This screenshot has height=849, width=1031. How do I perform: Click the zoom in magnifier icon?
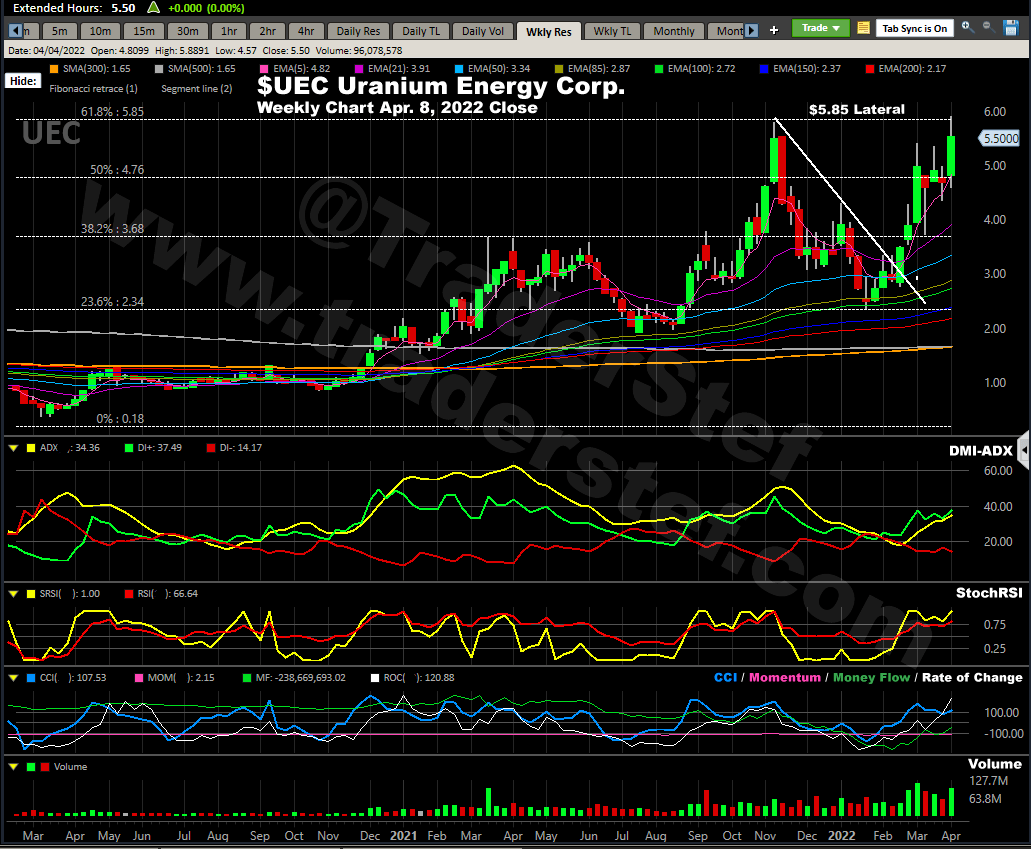(x=967, y=27)
